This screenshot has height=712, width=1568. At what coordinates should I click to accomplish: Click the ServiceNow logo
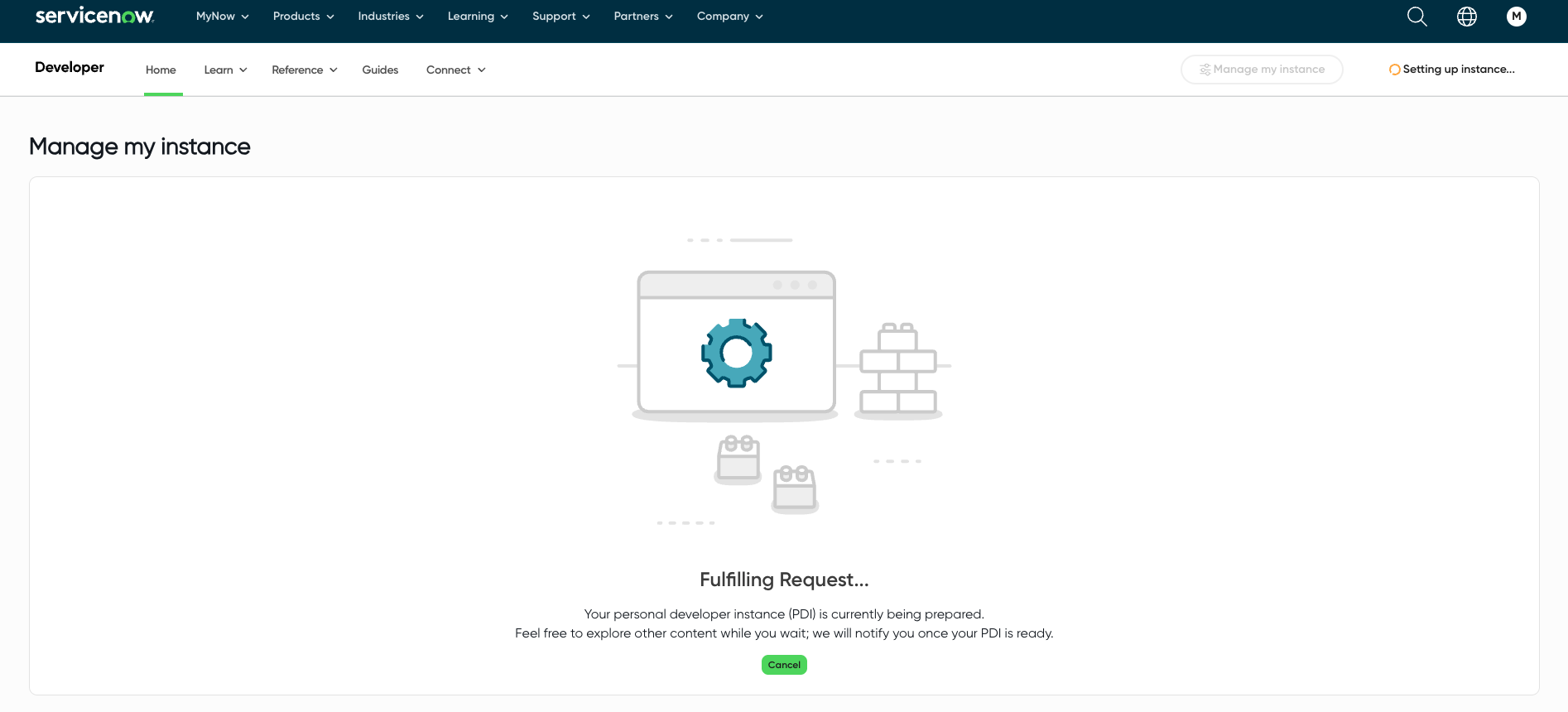point(94,16)
